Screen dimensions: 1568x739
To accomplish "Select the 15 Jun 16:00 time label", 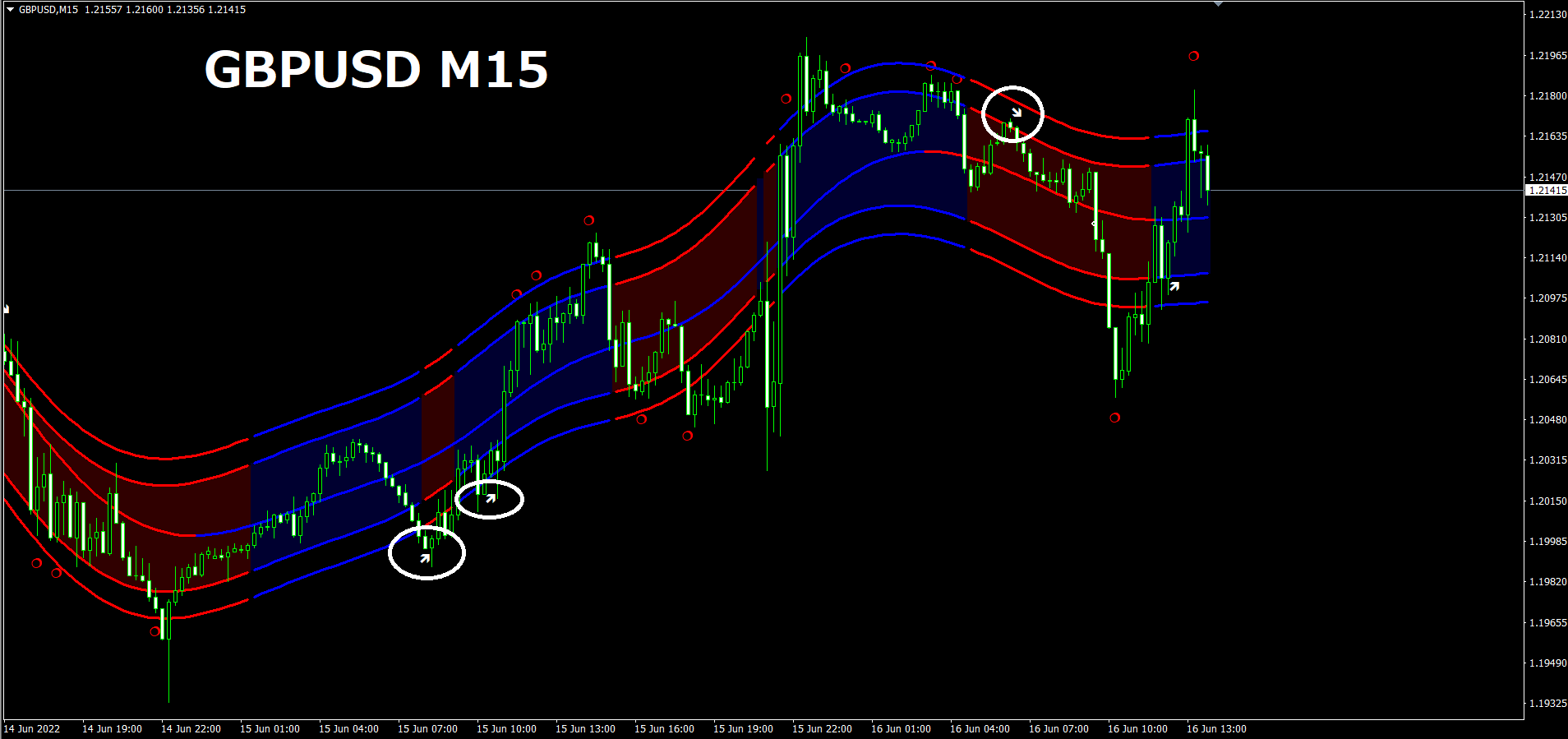I will click(x=664, y=729).
